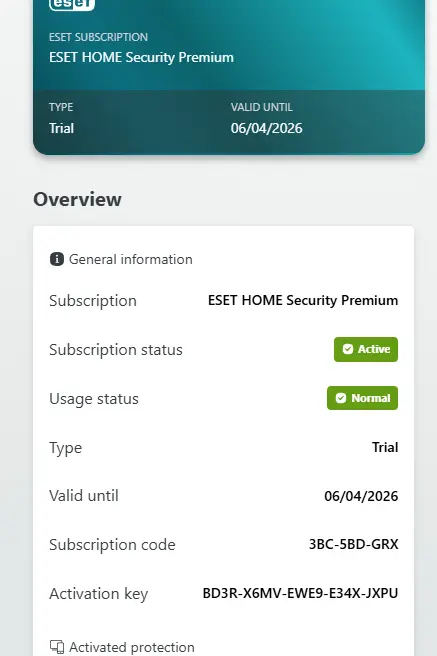437x656 pixels.
Task: Click the ESET SUBSCRIPTION caption on card
Action: pos(98,37)
